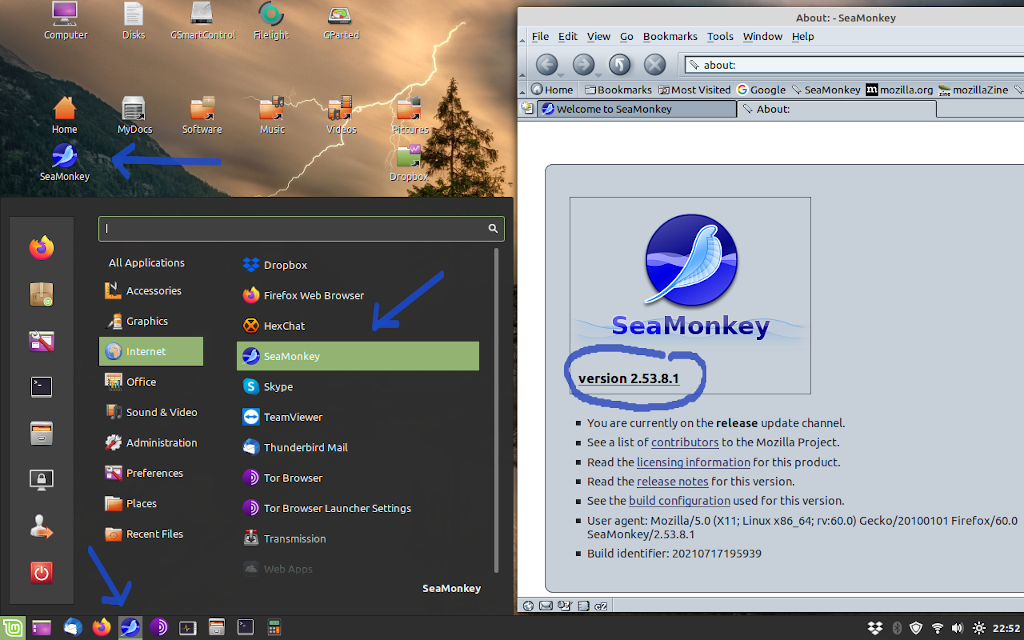The width and height of the screenshot is (1024, 640).
Task: Switch to the About: tab
Action: coord(837,109)
